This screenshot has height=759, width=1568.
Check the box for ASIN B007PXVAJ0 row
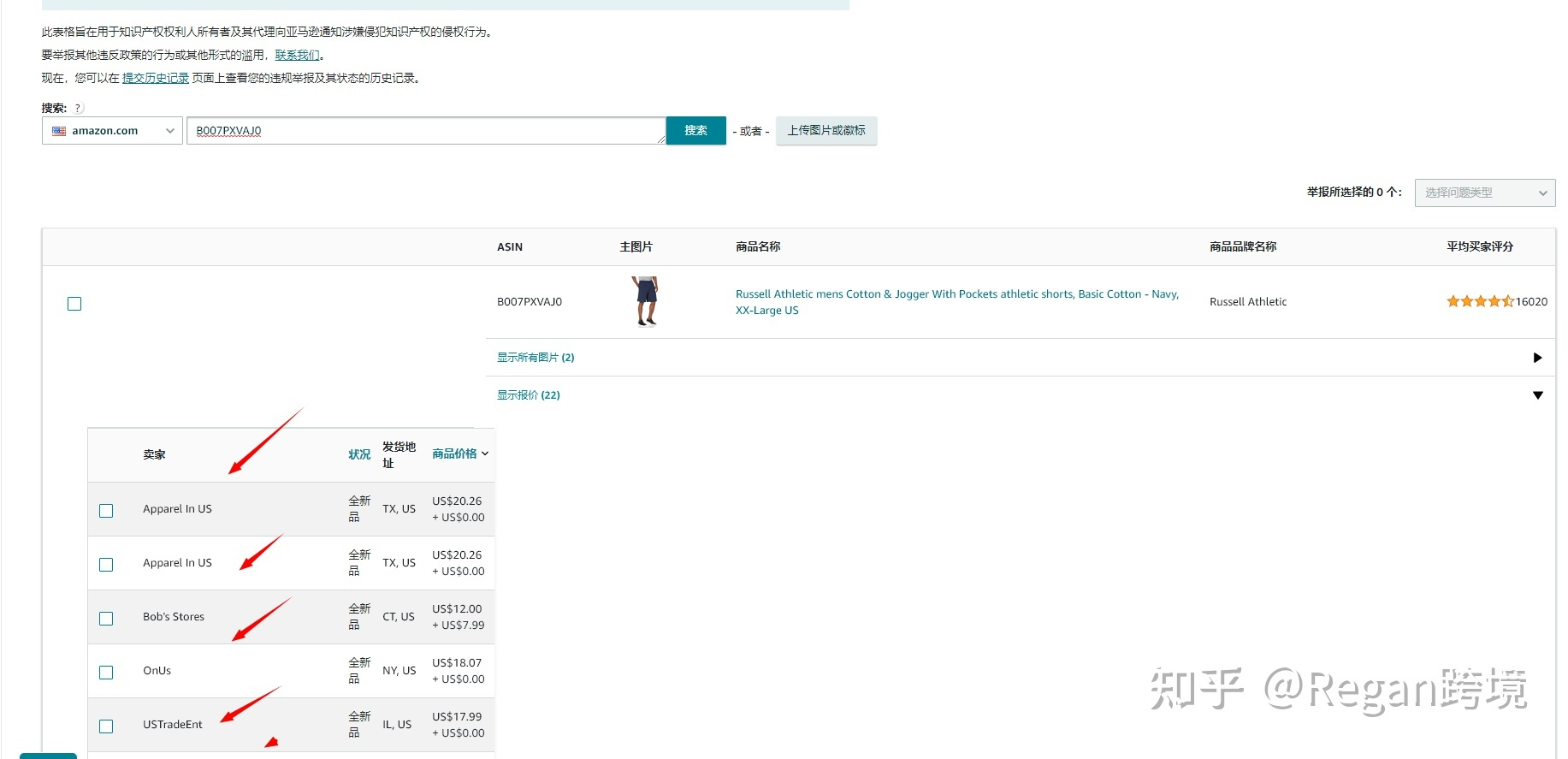pyautogui.click(x=74, y=304)
